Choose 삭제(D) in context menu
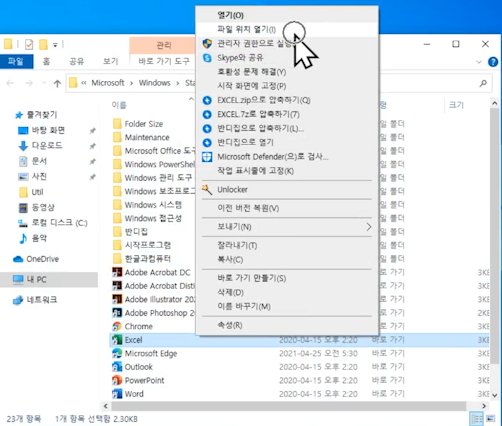 (287, 292)
